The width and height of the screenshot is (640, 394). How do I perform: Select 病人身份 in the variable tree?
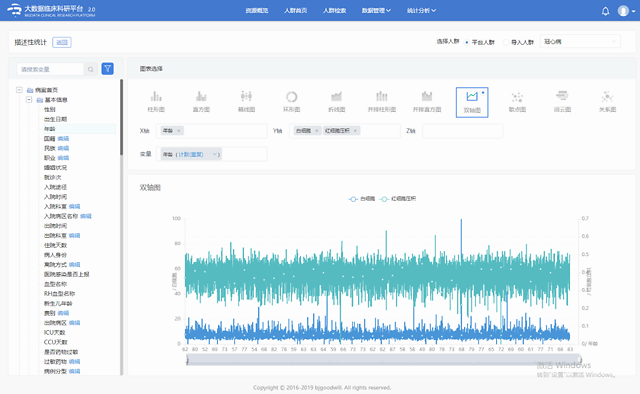(x=55, y=255)
